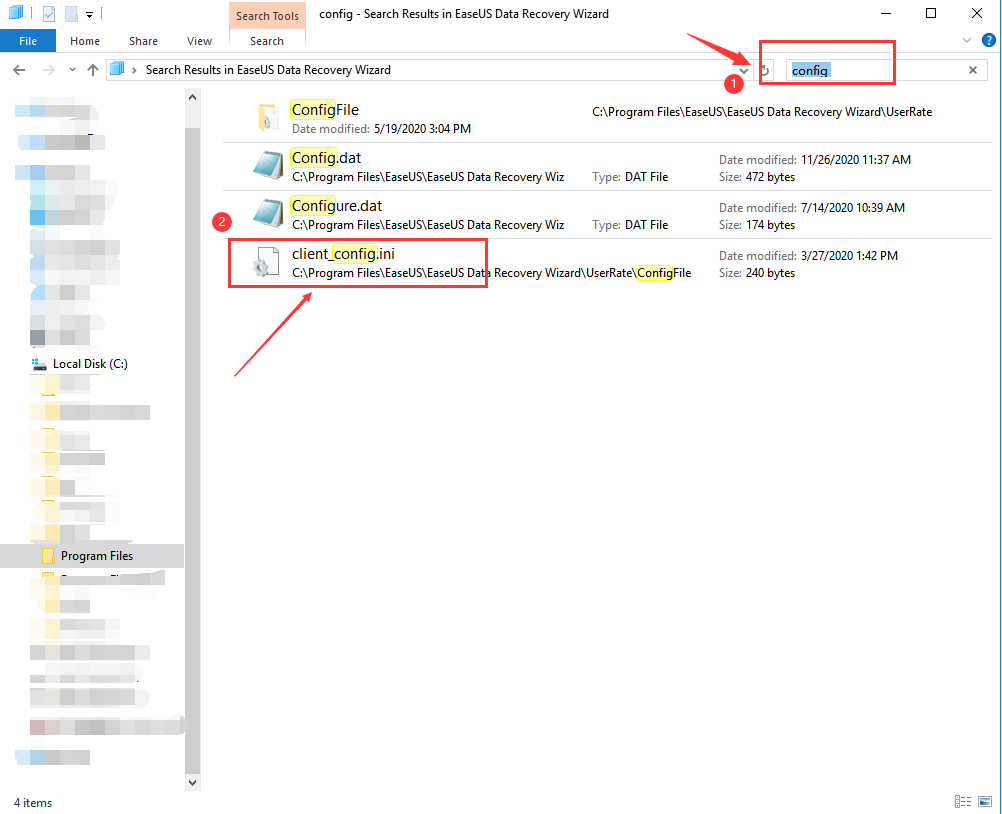The width and height of the screenshot is (1002, 814).
Task: Select the Configure.dat file icon
Action: (268, 213)
